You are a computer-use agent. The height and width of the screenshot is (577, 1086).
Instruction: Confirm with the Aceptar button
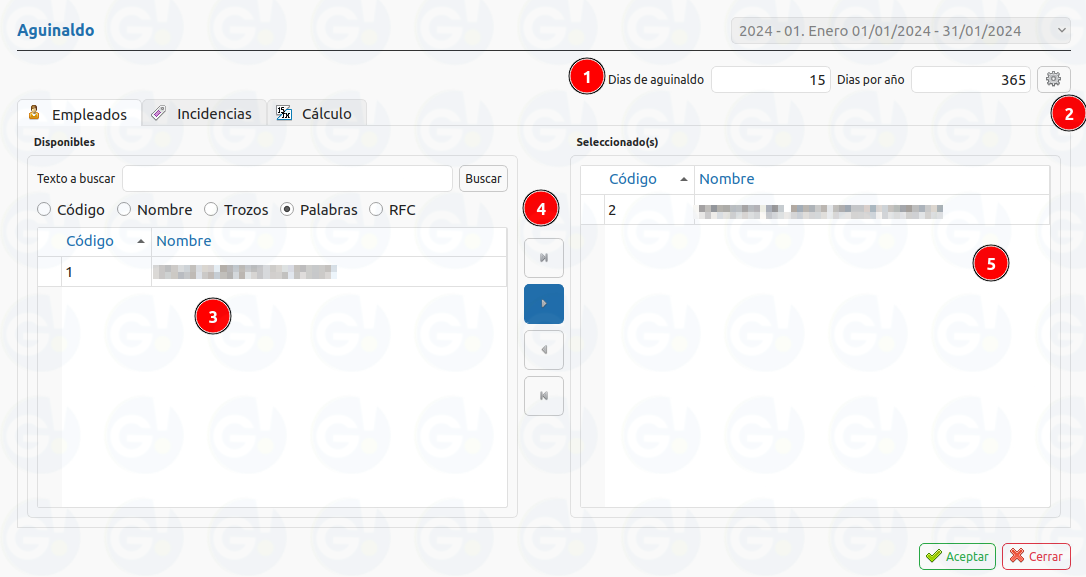[x=956, y=556]
